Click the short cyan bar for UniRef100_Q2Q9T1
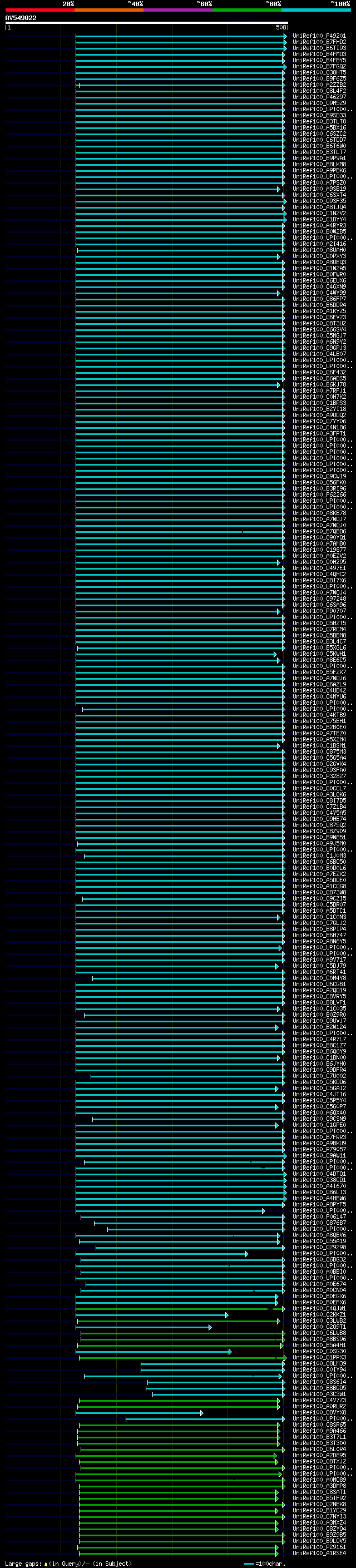The height and width of the screenshot is (1568, 356). [144, 1328]
